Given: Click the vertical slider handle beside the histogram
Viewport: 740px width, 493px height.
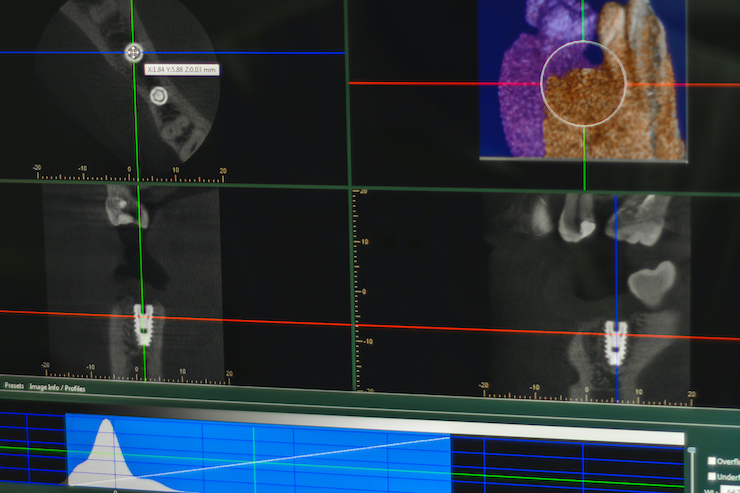Looking at the screenshot, I should (690, 452).
